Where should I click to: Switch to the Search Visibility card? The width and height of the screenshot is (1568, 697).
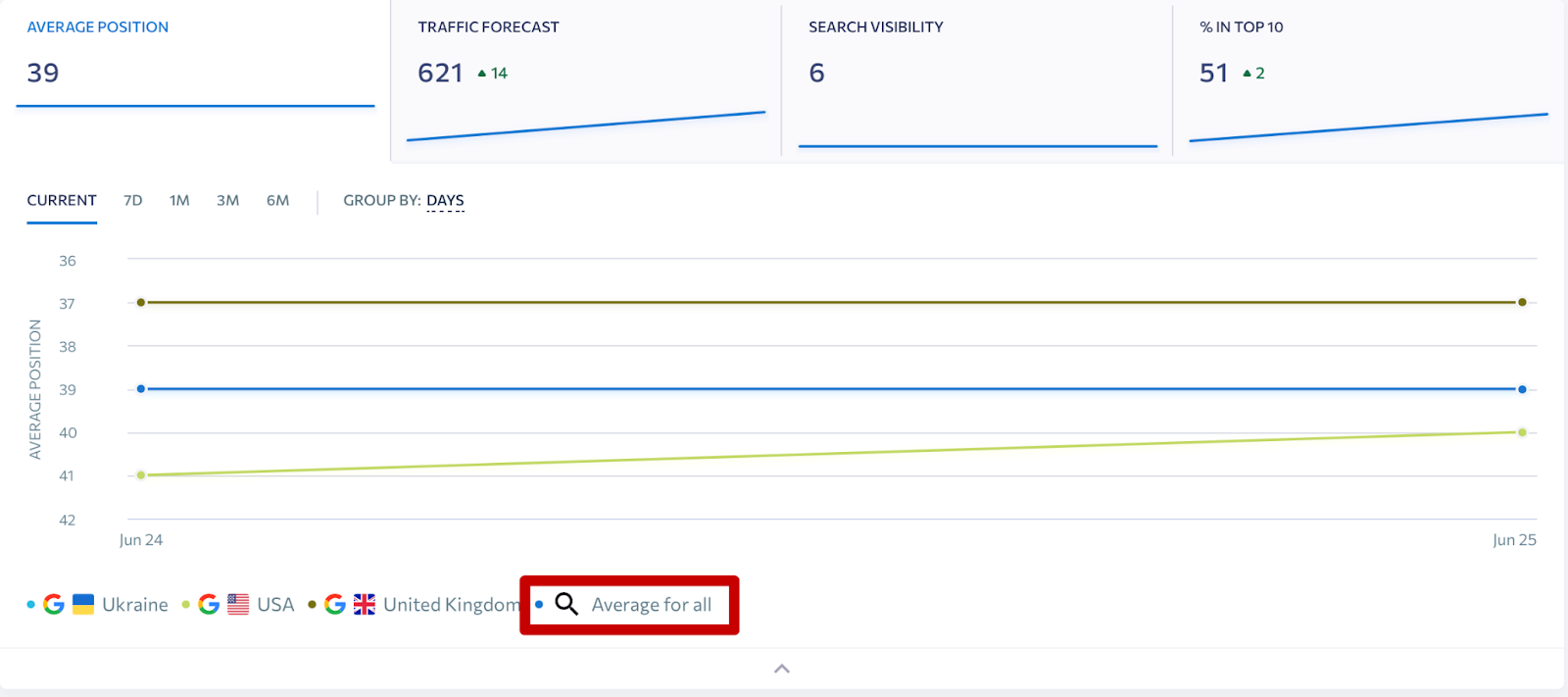[977, 80]
